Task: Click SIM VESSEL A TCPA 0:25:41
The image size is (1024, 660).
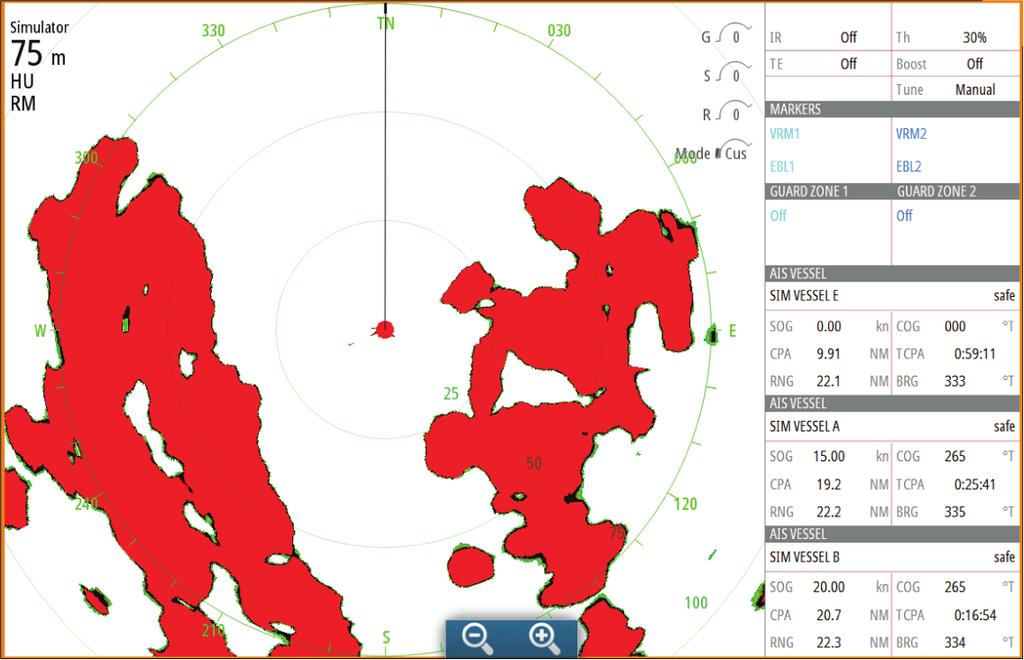Action: coord(974,484)
